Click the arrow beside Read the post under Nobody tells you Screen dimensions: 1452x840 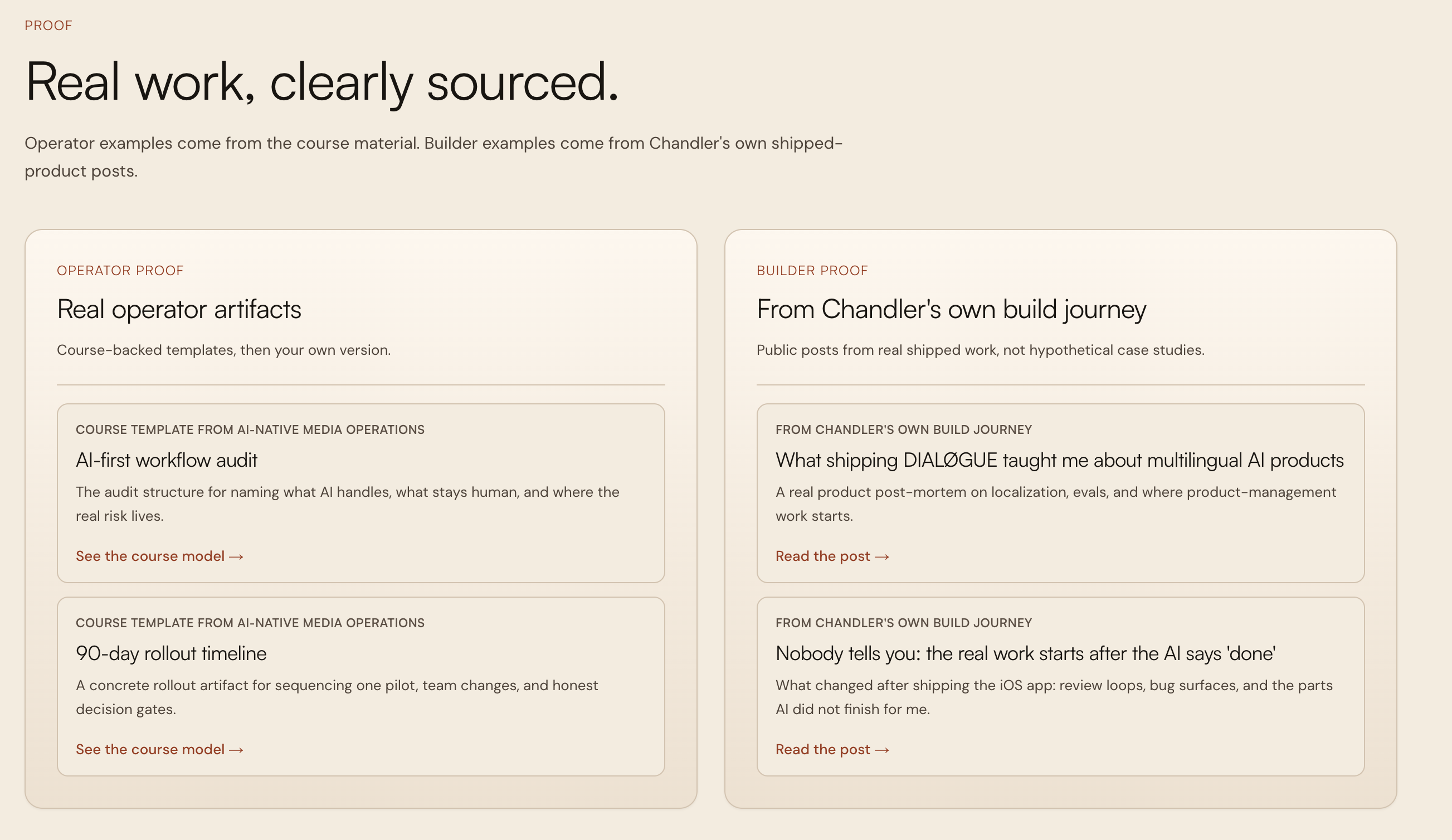881,750
